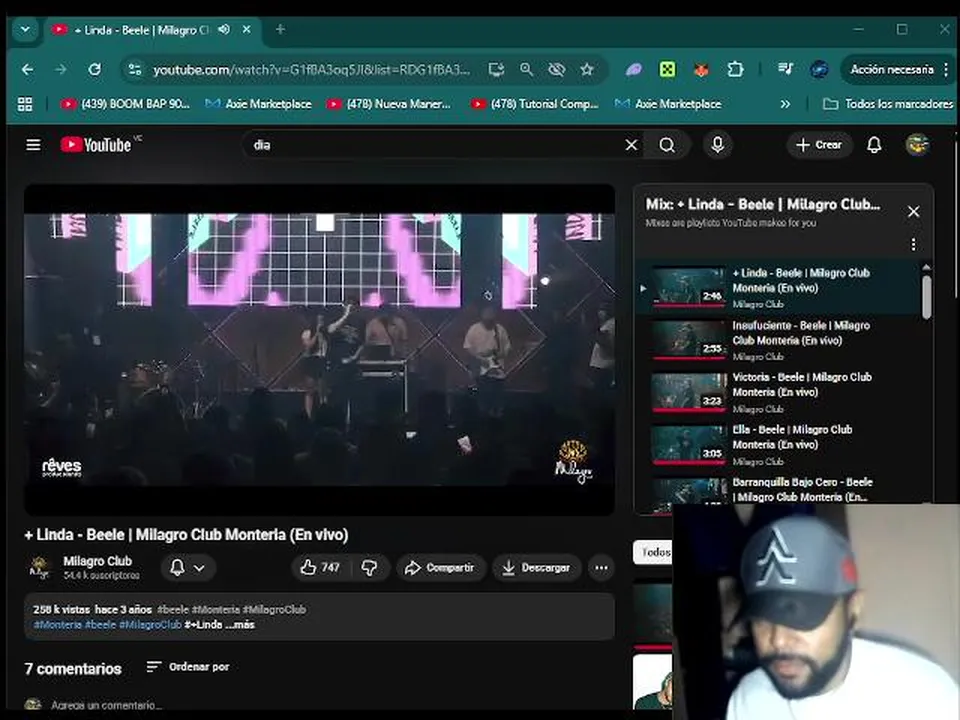Click the Crear button

819,145
